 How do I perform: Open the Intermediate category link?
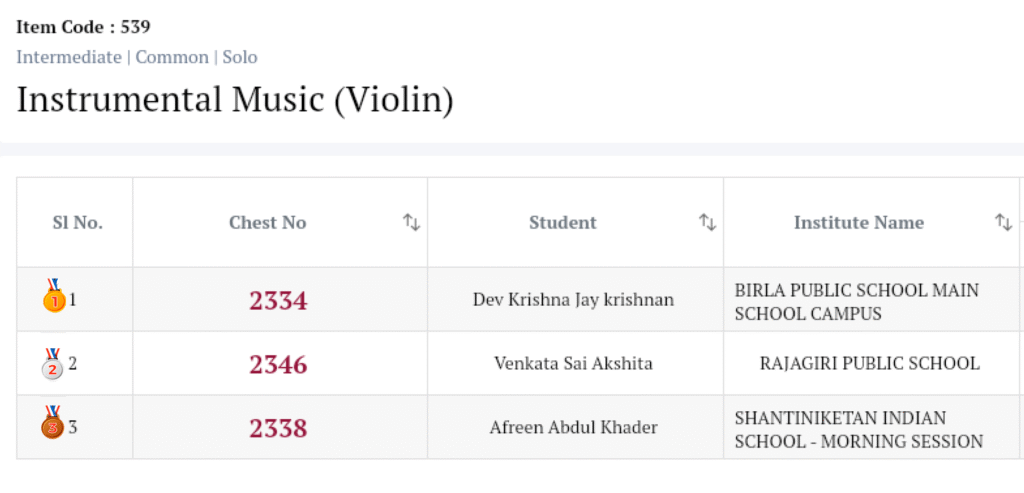(69, 57)
